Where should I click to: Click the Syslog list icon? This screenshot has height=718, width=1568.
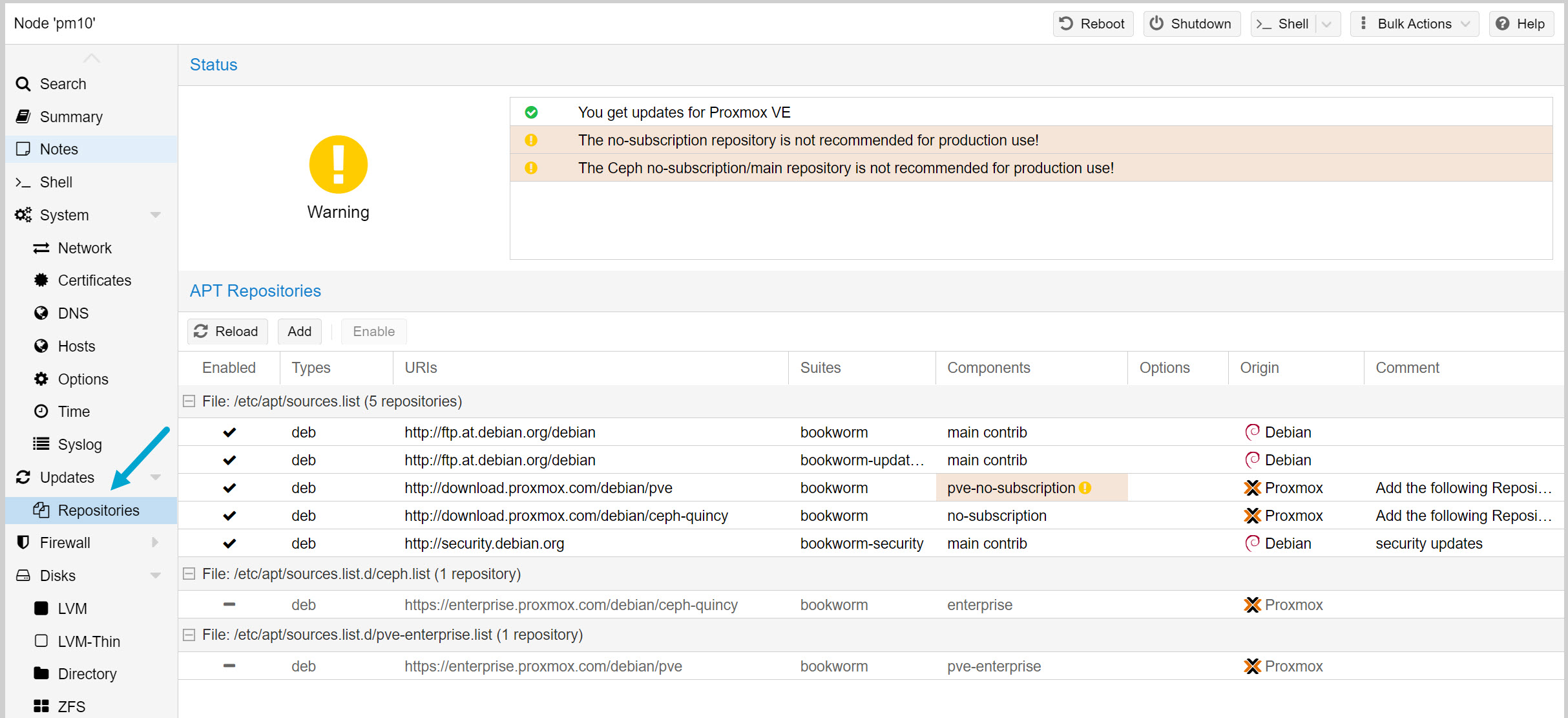(x=41, y=444)
